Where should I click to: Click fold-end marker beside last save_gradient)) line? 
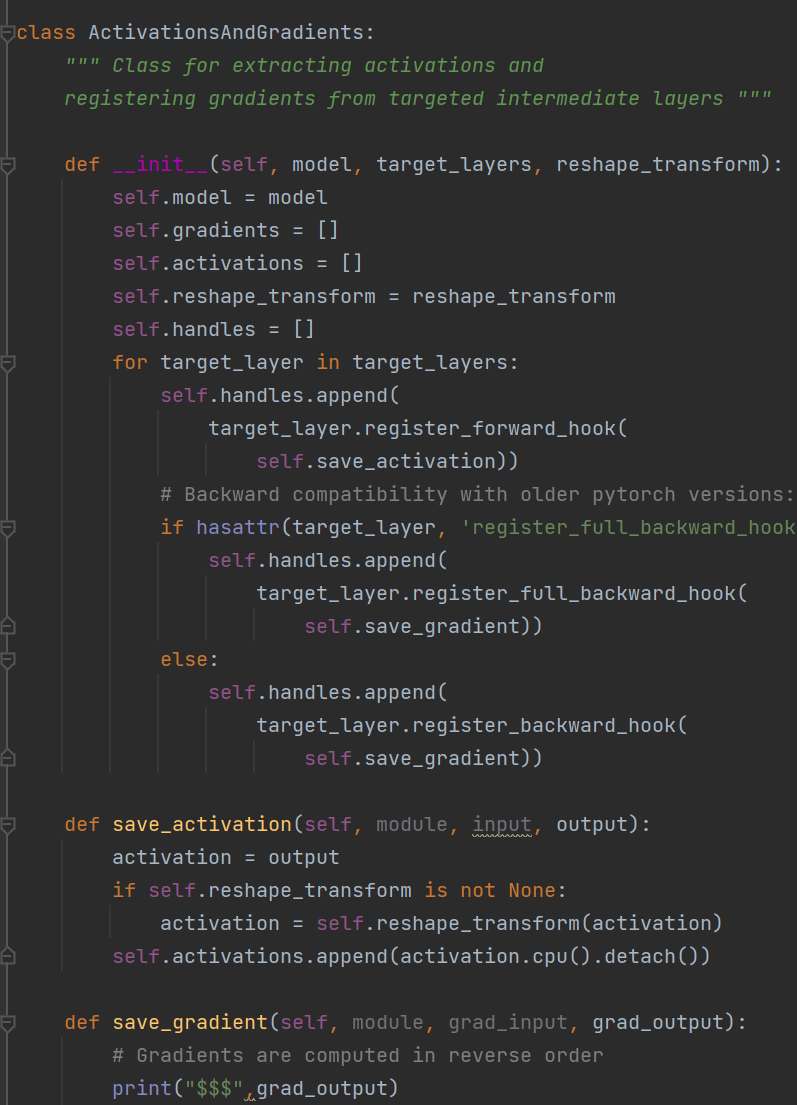tap(8, 758)
